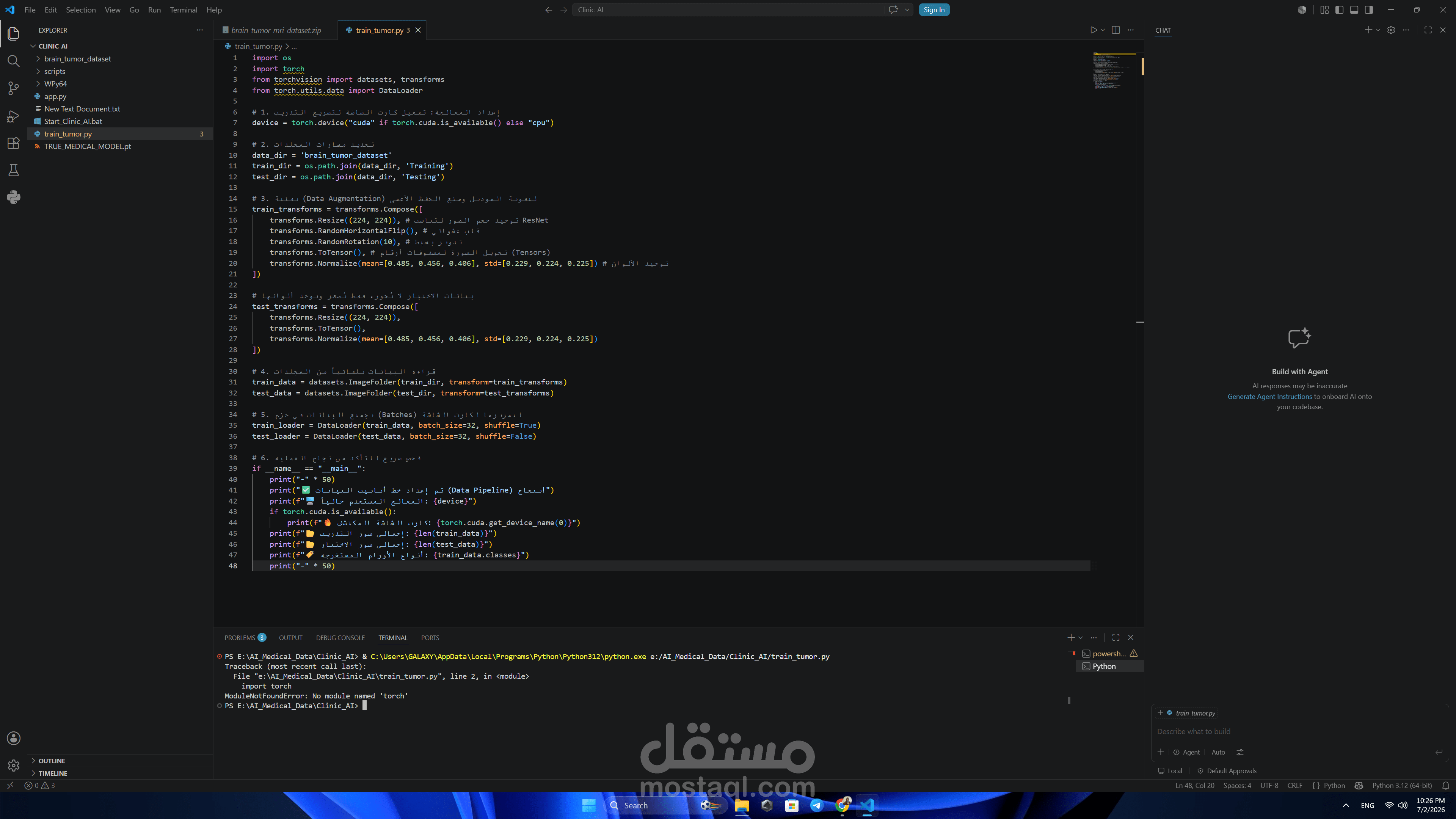Open the Python extension view

pos(14,197)
